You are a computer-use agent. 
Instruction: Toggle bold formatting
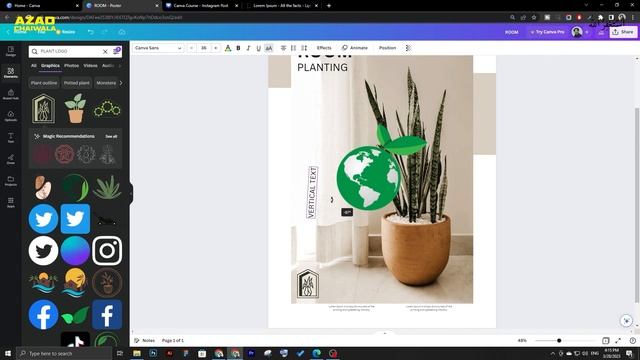(238, 48)
